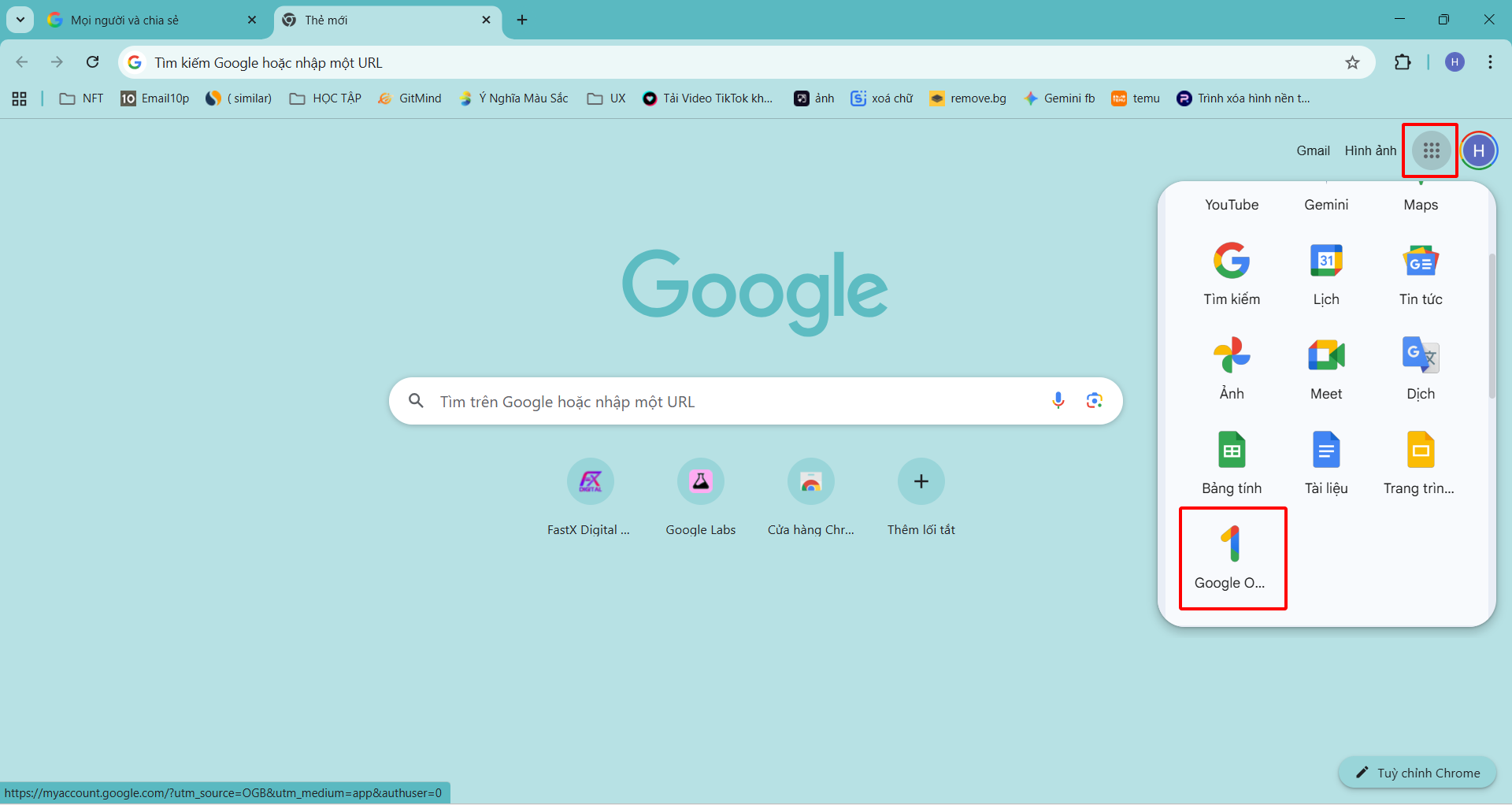The width and height of the screenshot is (1512, 805).
Task: Open the Hình ảnh (Images) link
Action: tap(1370, 150)
